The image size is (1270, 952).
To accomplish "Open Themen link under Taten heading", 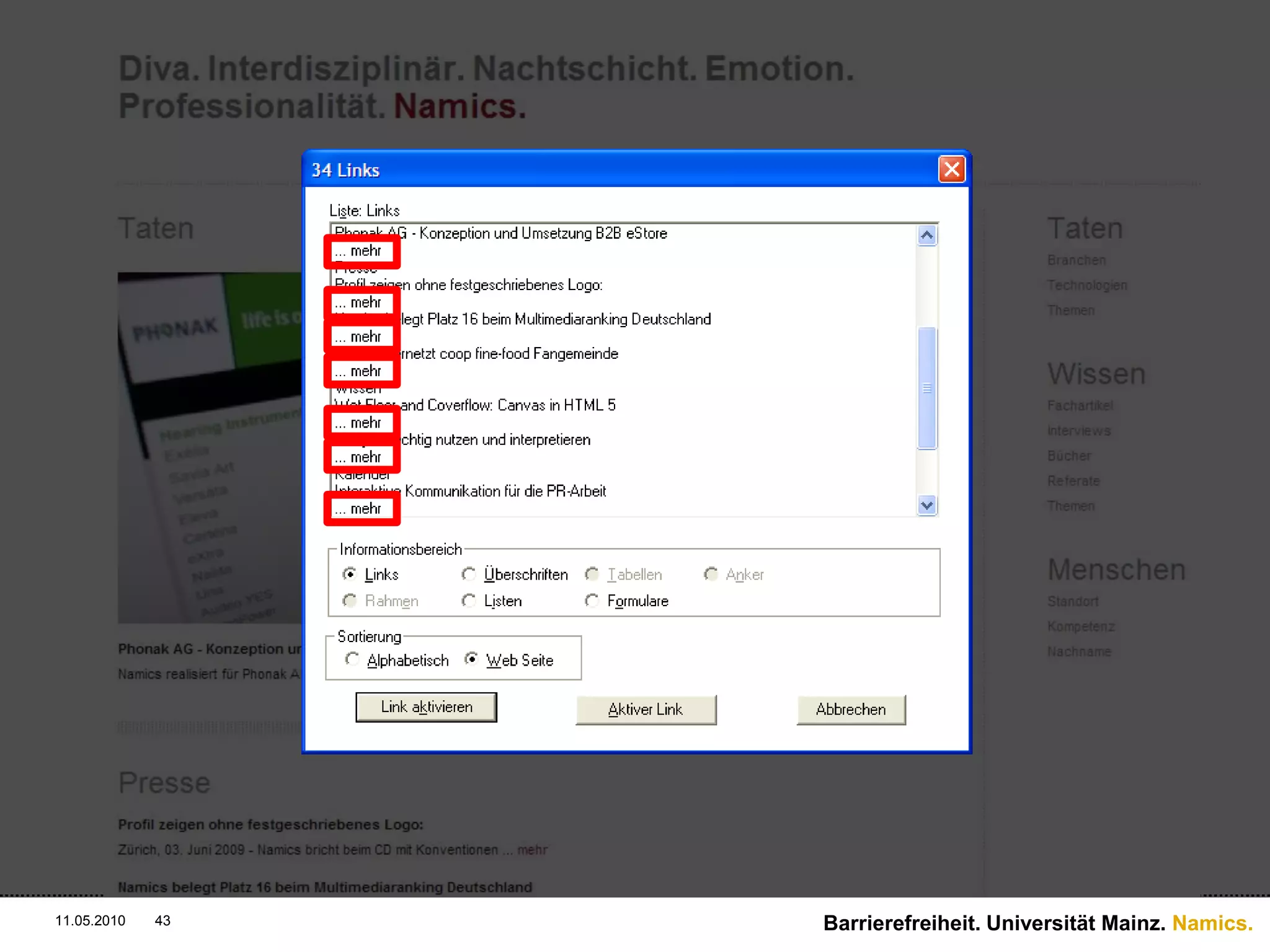I will click(x=1071, y=311).
